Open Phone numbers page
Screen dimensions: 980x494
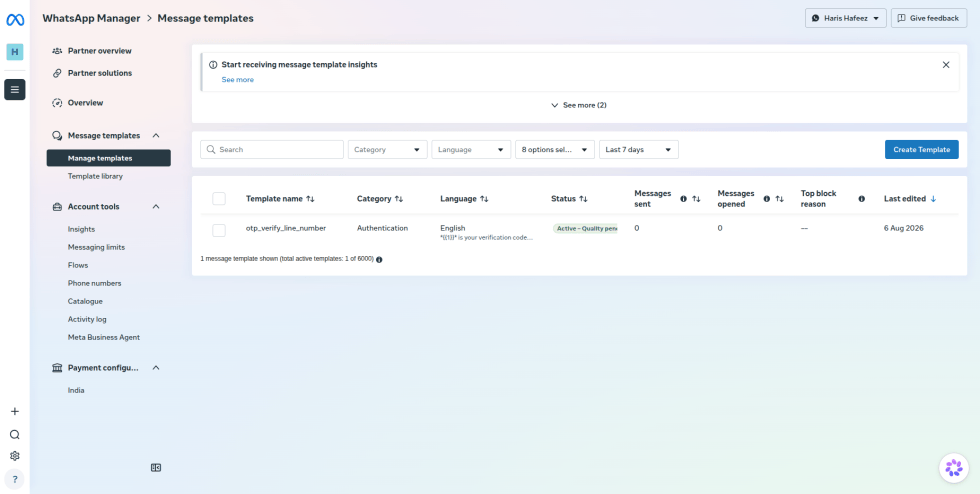click(x=94, y=283)
